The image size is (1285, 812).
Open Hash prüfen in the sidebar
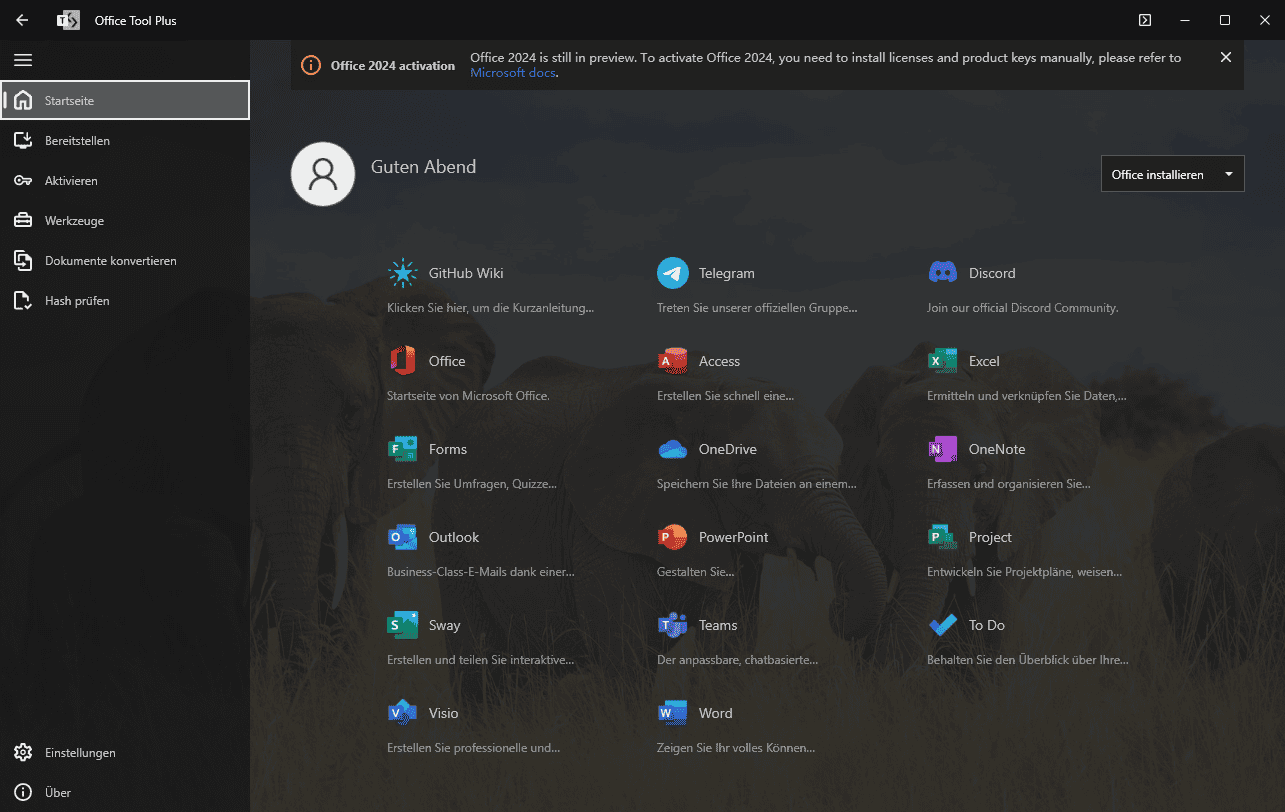tap(125, 300)
